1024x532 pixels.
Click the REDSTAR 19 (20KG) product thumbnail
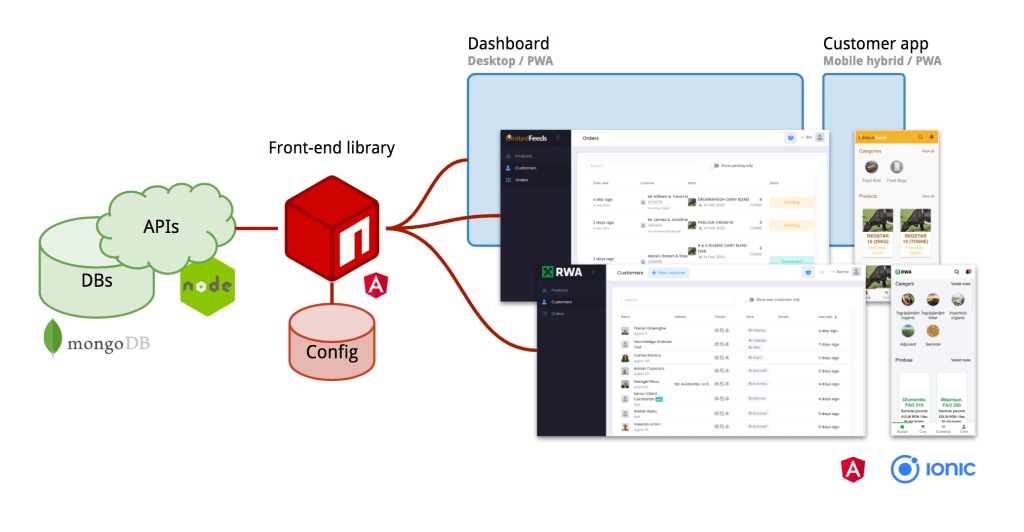coord(878,222)
